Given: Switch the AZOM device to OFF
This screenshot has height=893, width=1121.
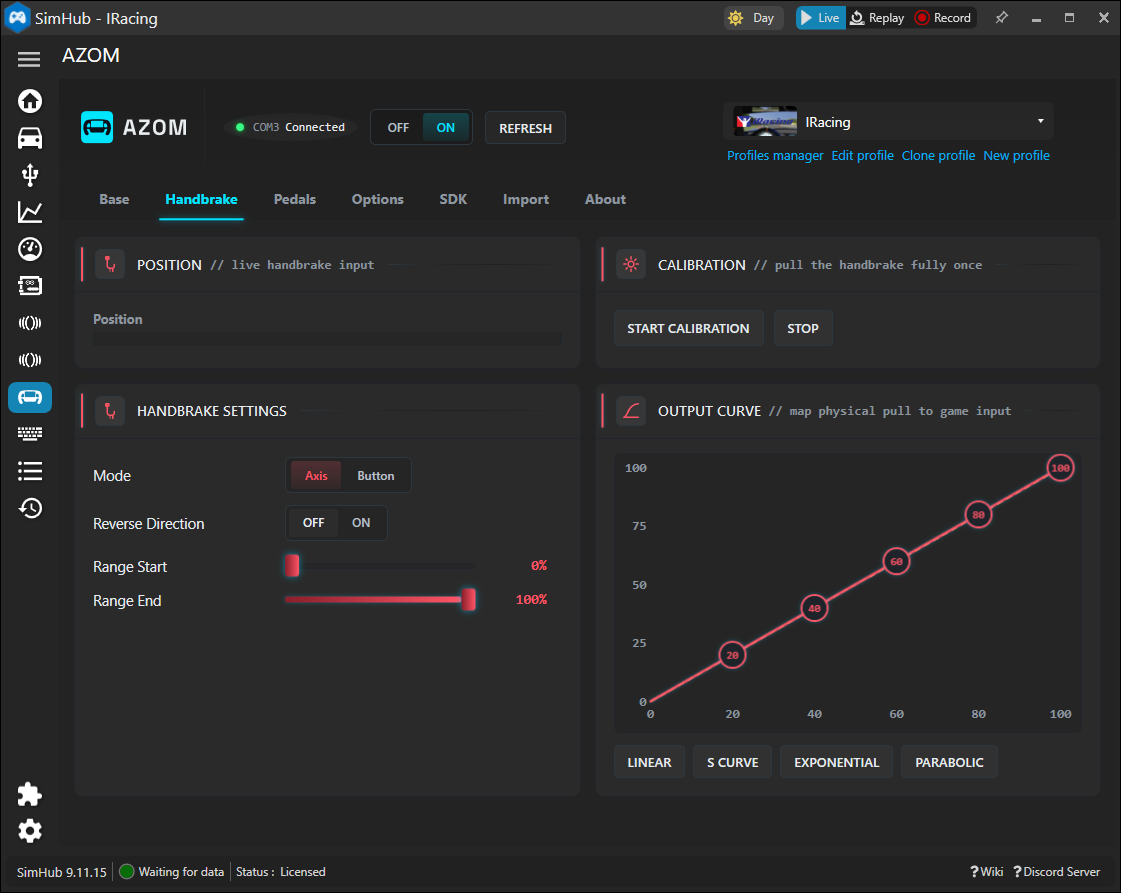Looking at the screenshot, I should [x=398, y=127].
